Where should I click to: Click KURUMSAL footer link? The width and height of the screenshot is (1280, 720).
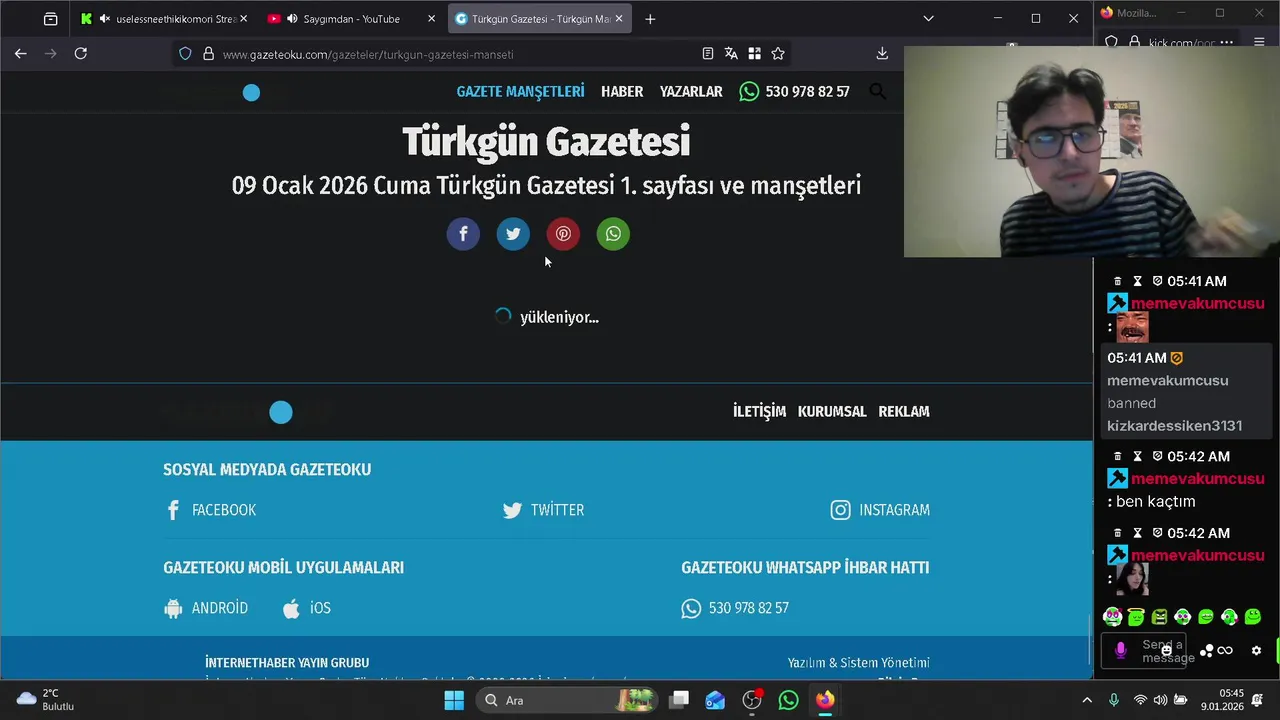pyautogui.click(x=832, y=411)
